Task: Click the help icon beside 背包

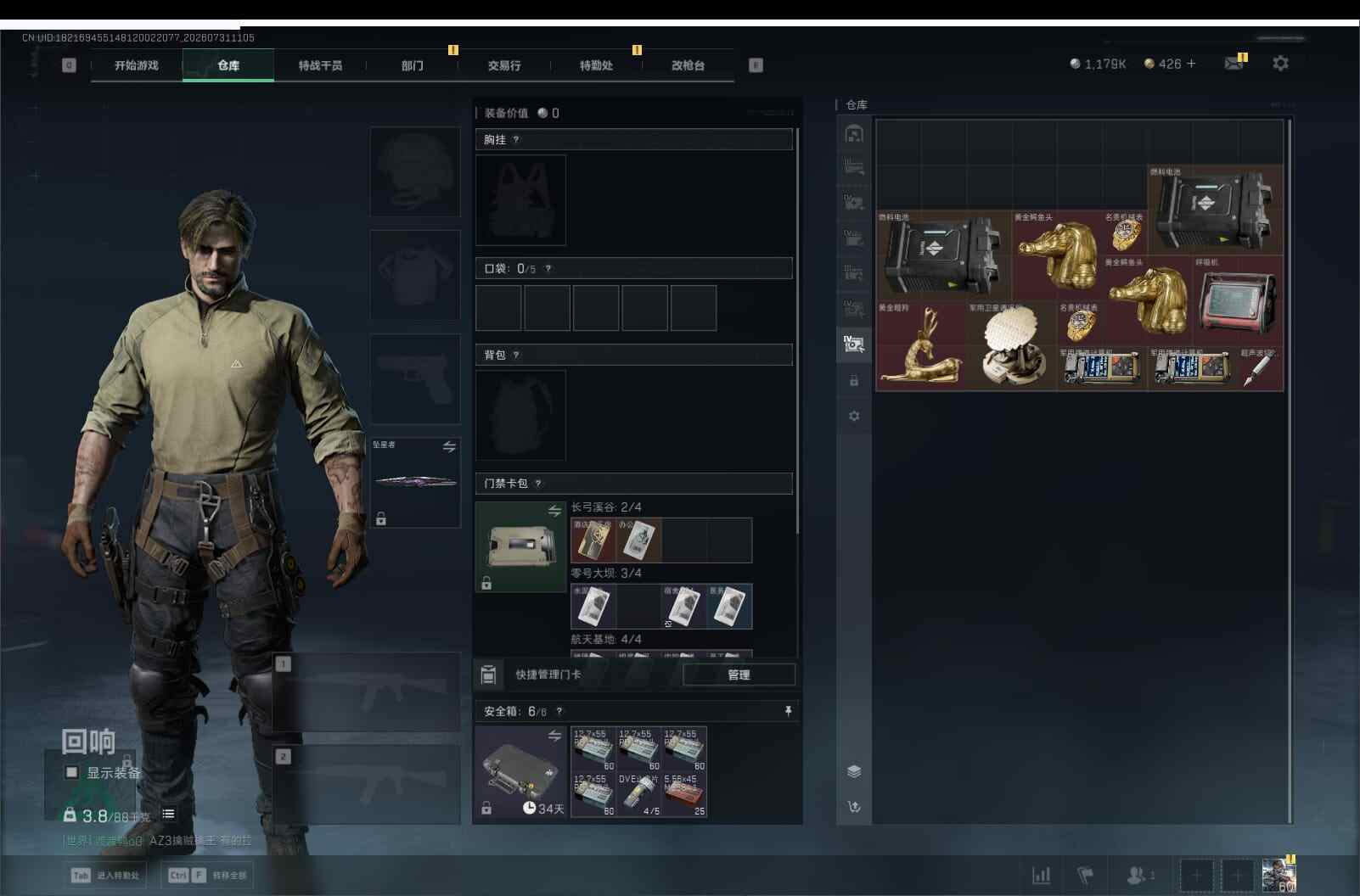Action: click(516, 356)
